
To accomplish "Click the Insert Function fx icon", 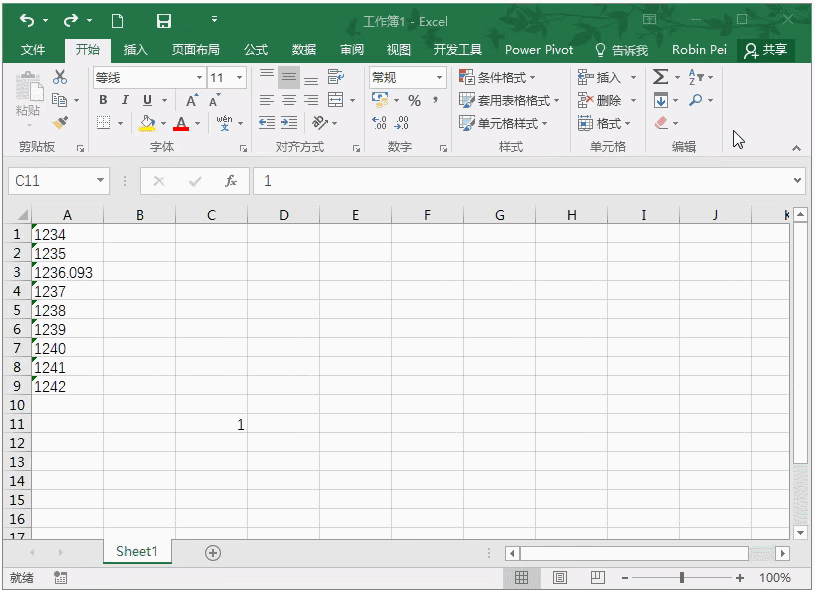I will pos(231,181).
